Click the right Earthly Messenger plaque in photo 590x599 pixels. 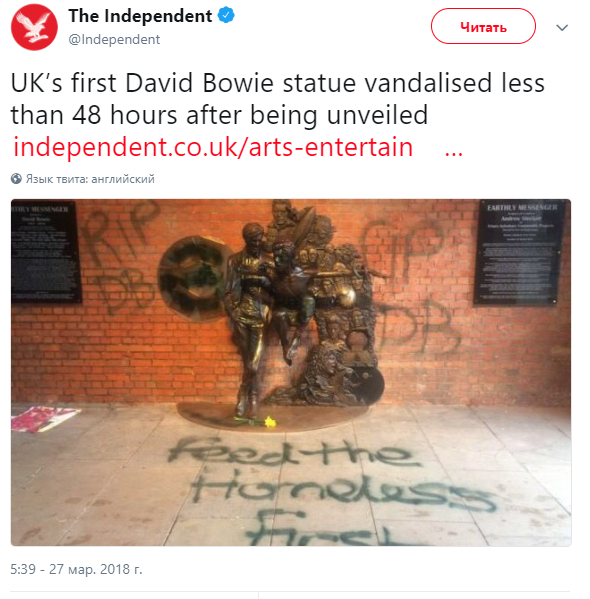520,252
